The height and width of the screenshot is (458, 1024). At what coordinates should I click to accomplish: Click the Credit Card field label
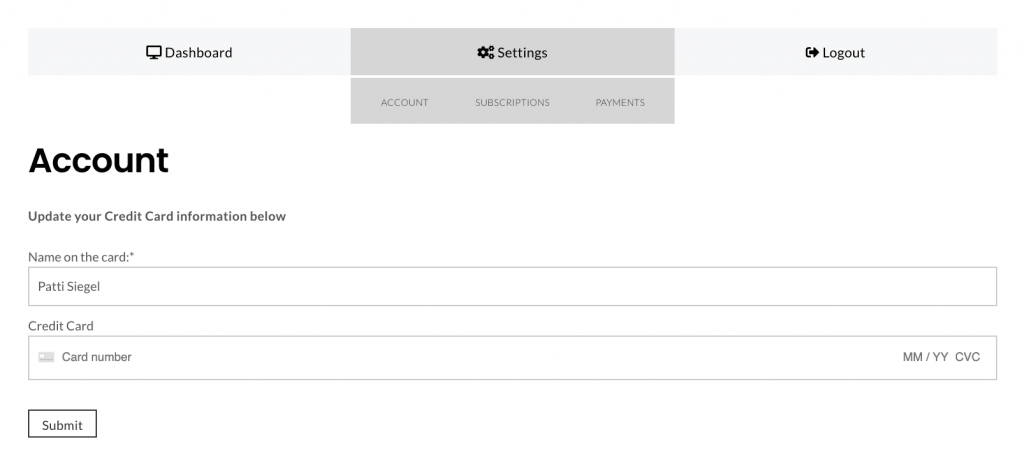pyautogui.click(x=61, y=325)
